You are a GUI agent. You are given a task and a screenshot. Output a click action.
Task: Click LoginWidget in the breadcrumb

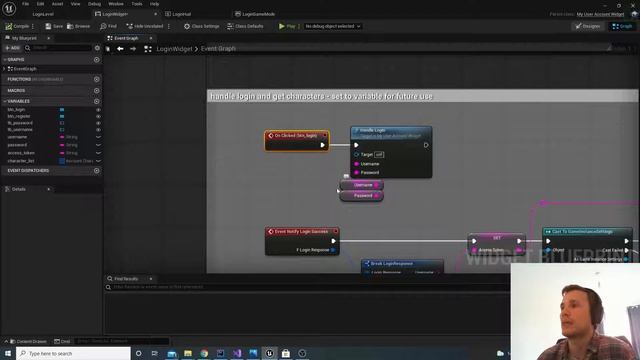(174, 49)
